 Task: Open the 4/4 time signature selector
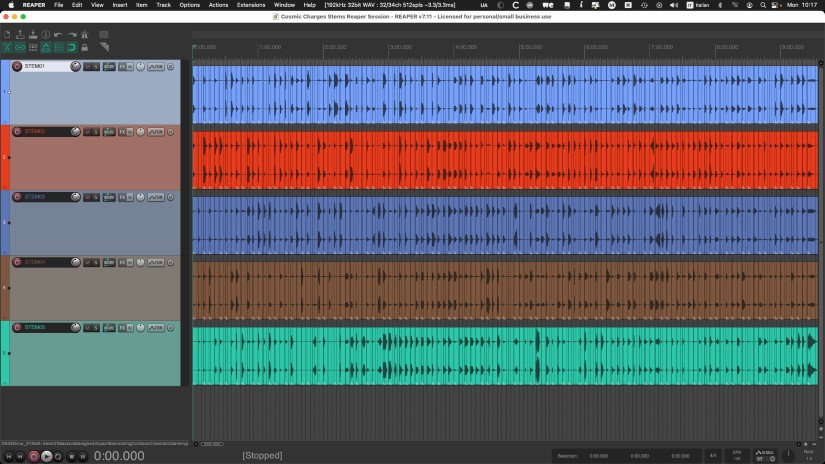click(713, 456)
